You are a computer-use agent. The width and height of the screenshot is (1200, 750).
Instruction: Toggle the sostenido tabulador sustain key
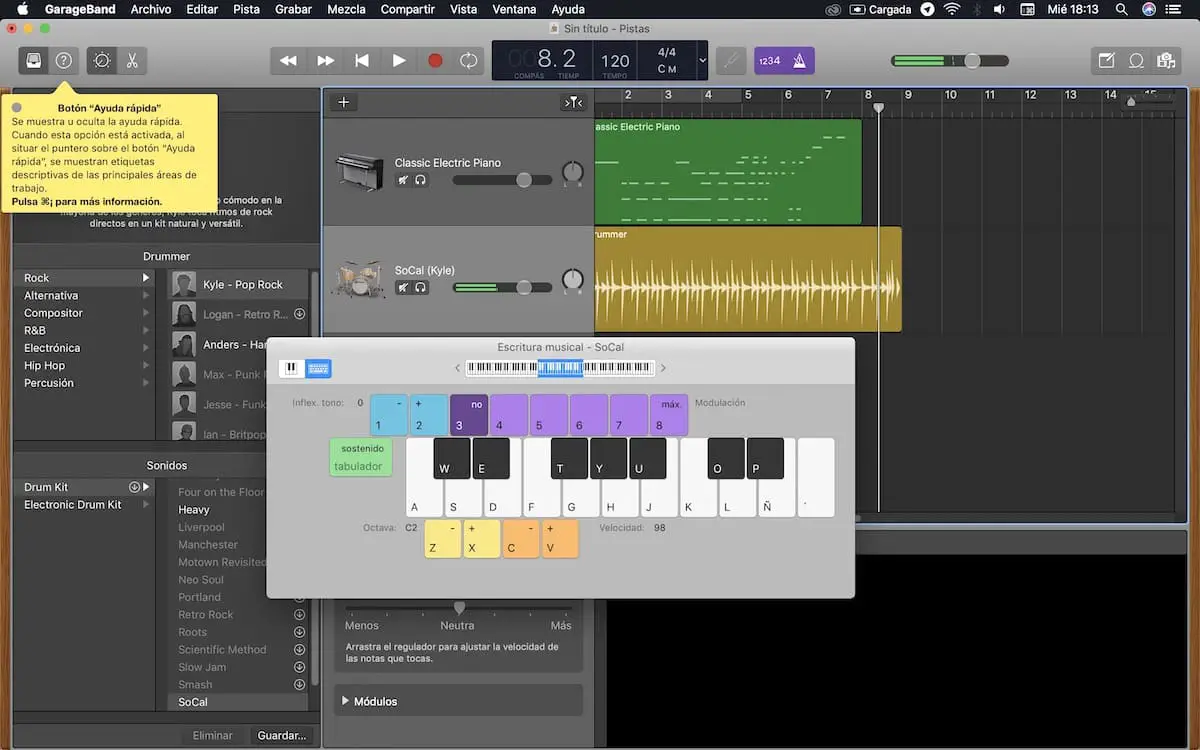[361, 457]
